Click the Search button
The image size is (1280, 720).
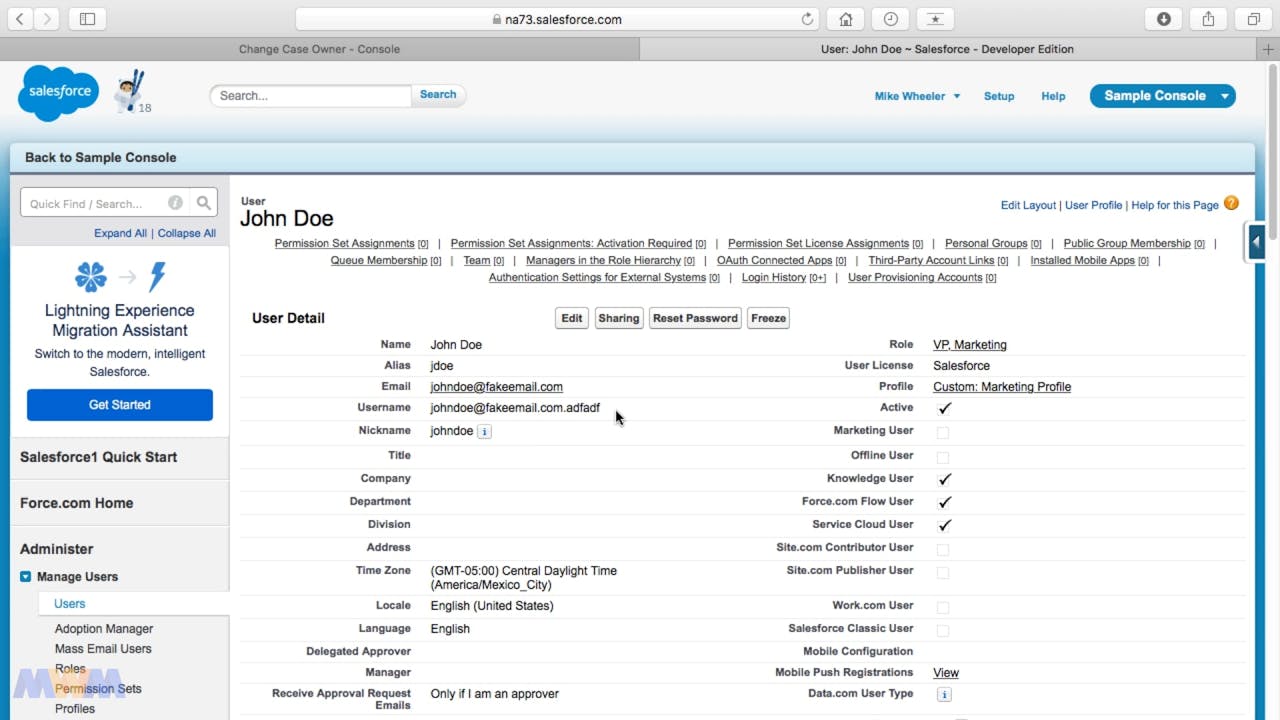pyautogui.click(x=438, y=95)
